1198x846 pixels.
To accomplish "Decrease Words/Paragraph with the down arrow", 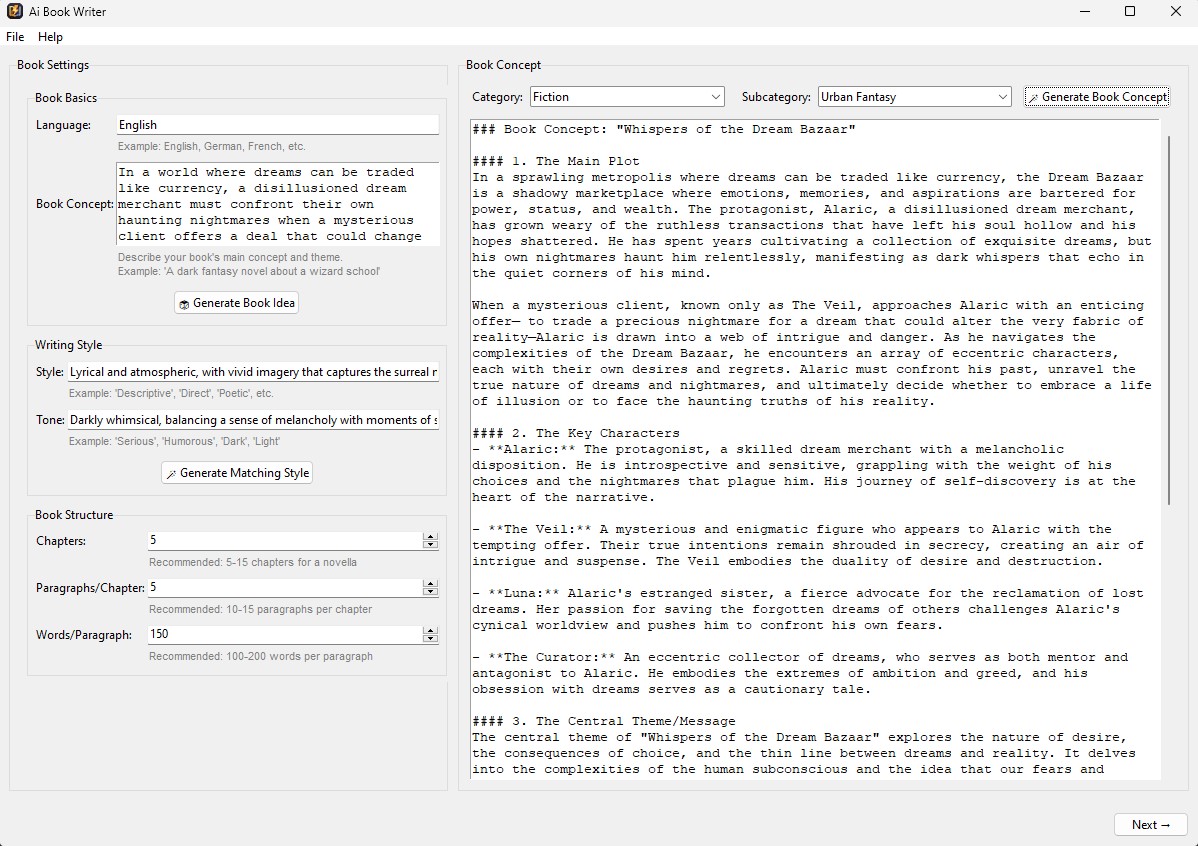I will tap(430, 639).
